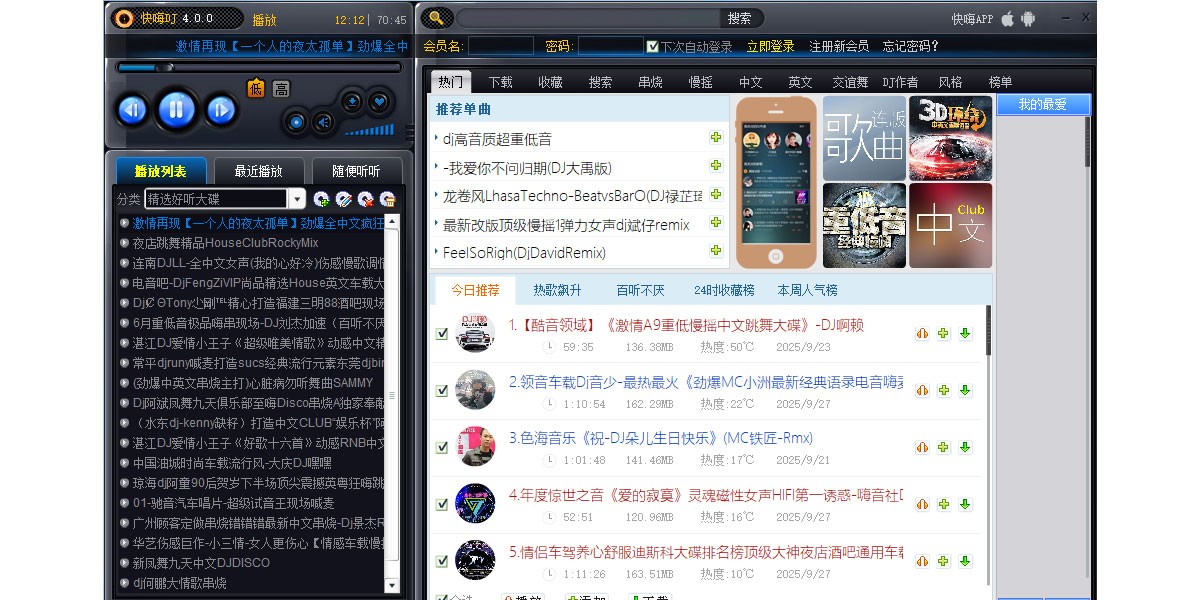This screenshot has width=1200, height=600.
Task: Click the heart favorite icon in the player
Action: tap(377, 103)
